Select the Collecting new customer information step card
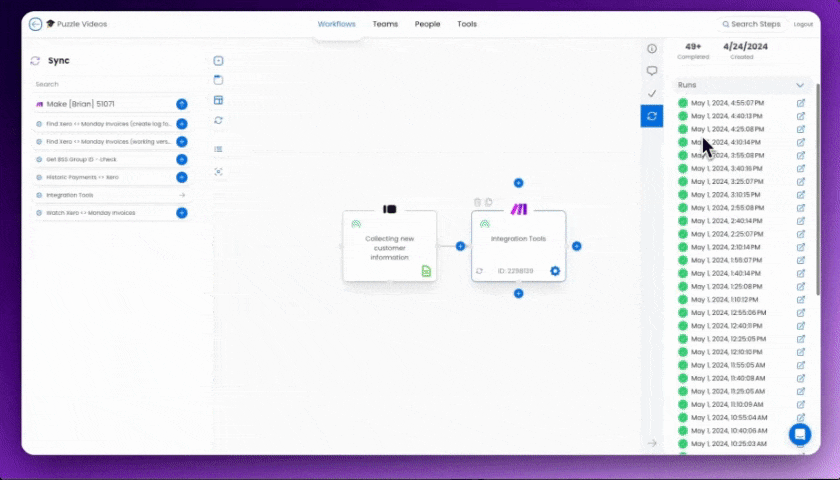 (x=389, y=246)
